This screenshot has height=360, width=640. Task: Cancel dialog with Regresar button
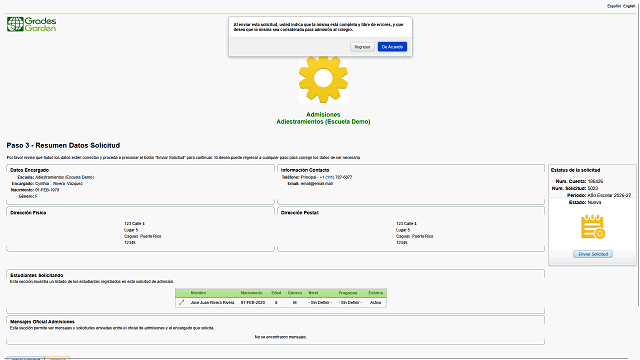click(362, 47)
